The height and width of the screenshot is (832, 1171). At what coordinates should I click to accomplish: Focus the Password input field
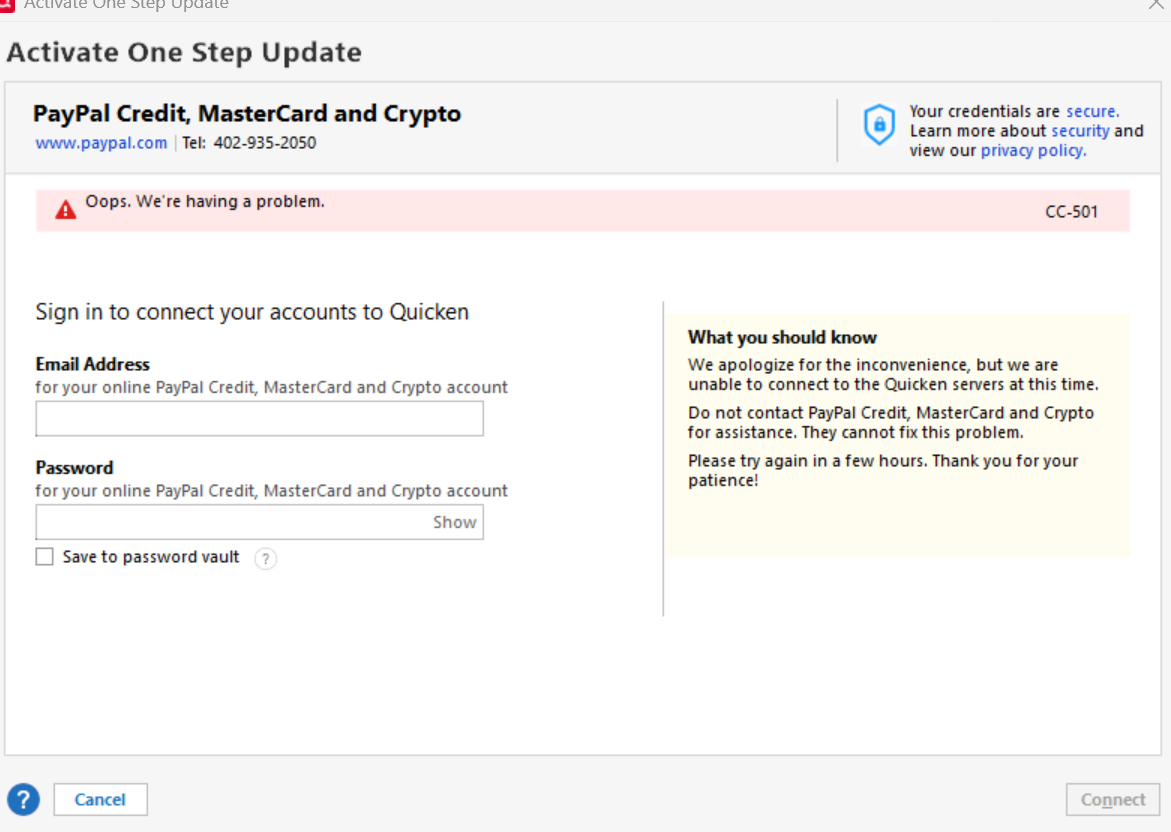259,522
